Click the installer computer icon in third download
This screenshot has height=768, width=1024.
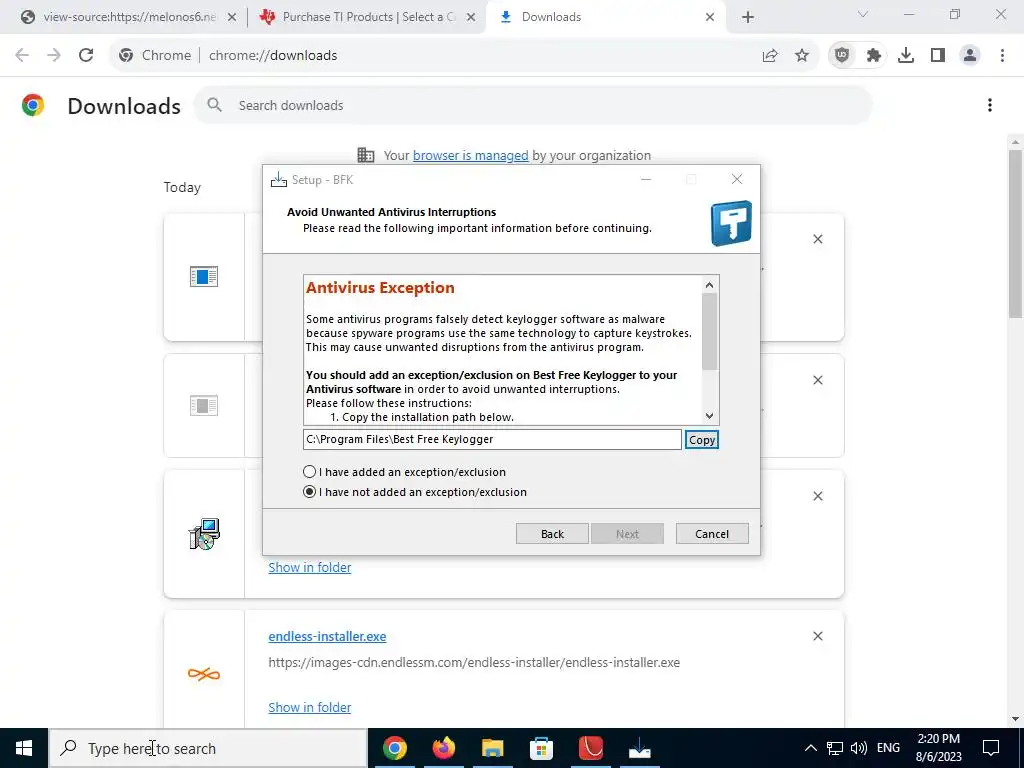coord(204,534)
